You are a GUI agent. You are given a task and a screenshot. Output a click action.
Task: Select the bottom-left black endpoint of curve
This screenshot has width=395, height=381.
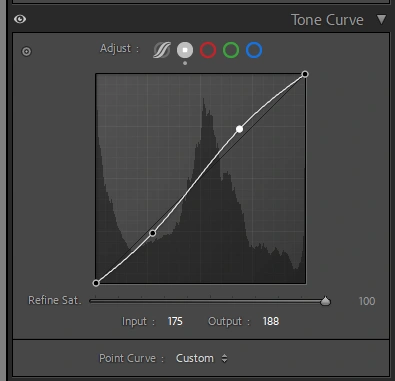96,283
